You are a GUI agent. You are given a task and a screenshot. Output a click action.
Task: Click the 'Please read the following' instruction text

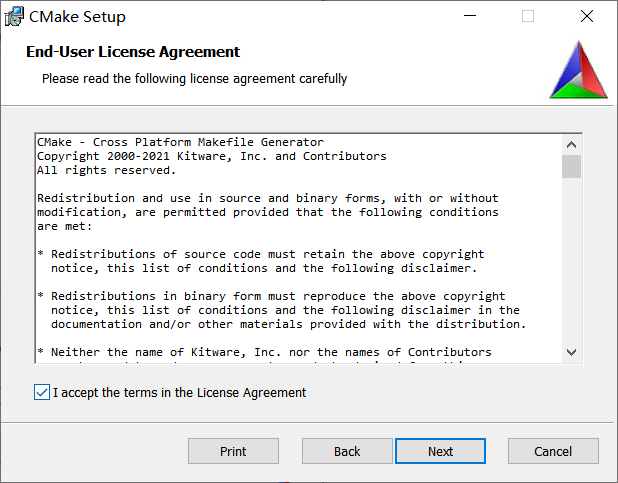click(x=194, y=78)
